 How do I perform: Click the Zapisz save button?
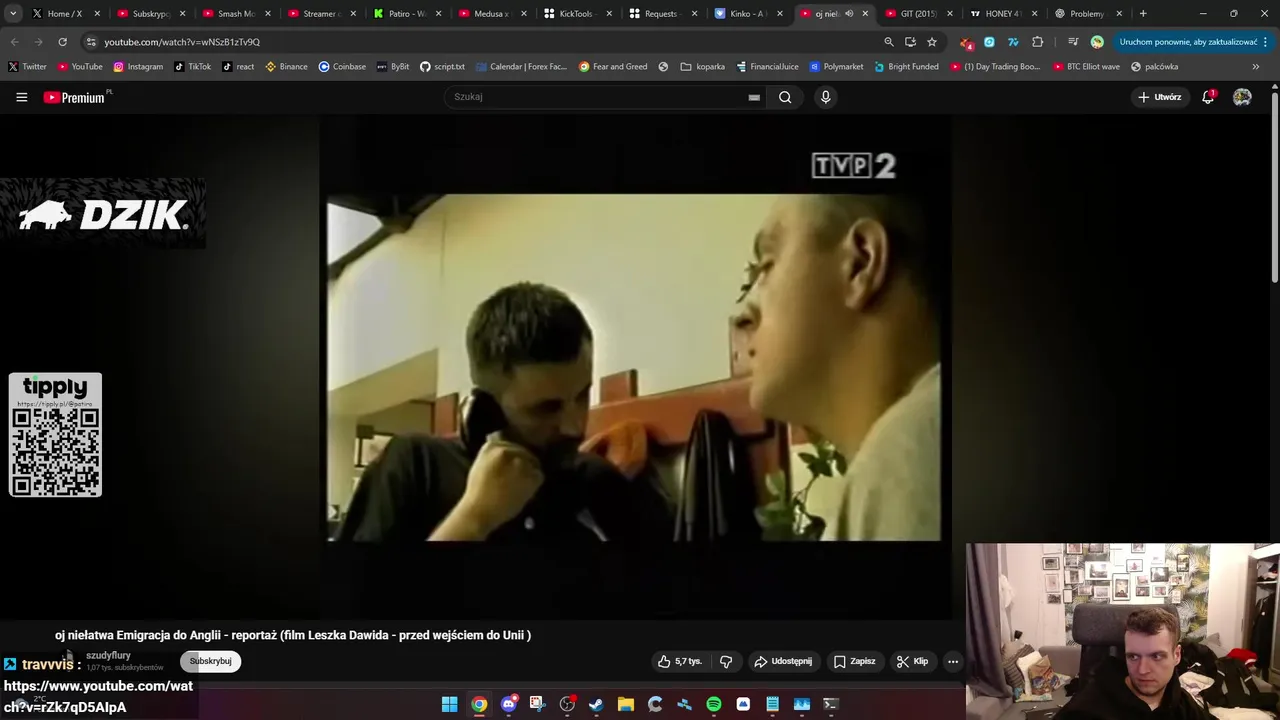coord(855,661)
